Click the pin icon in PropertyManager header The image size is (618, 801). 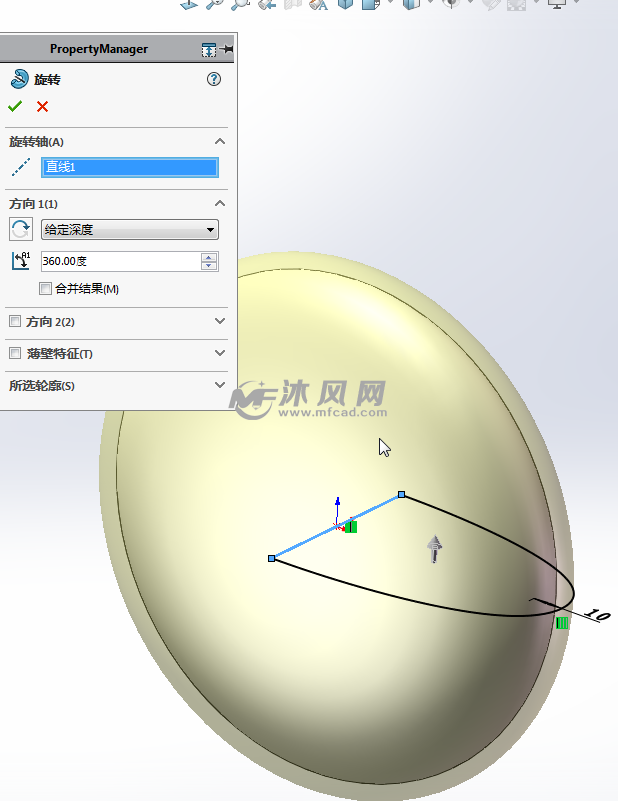(x=227, y=50)
